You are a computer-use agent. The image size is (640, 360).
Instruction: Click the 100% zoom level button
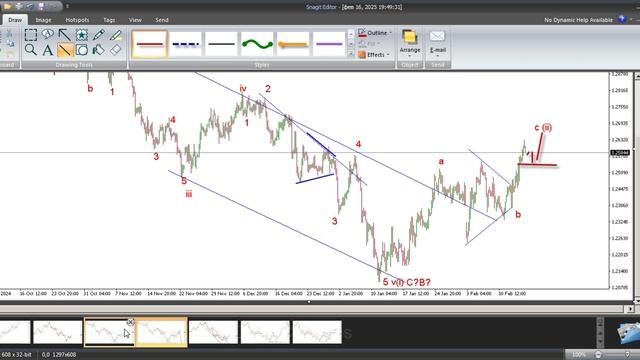(578, 355)
